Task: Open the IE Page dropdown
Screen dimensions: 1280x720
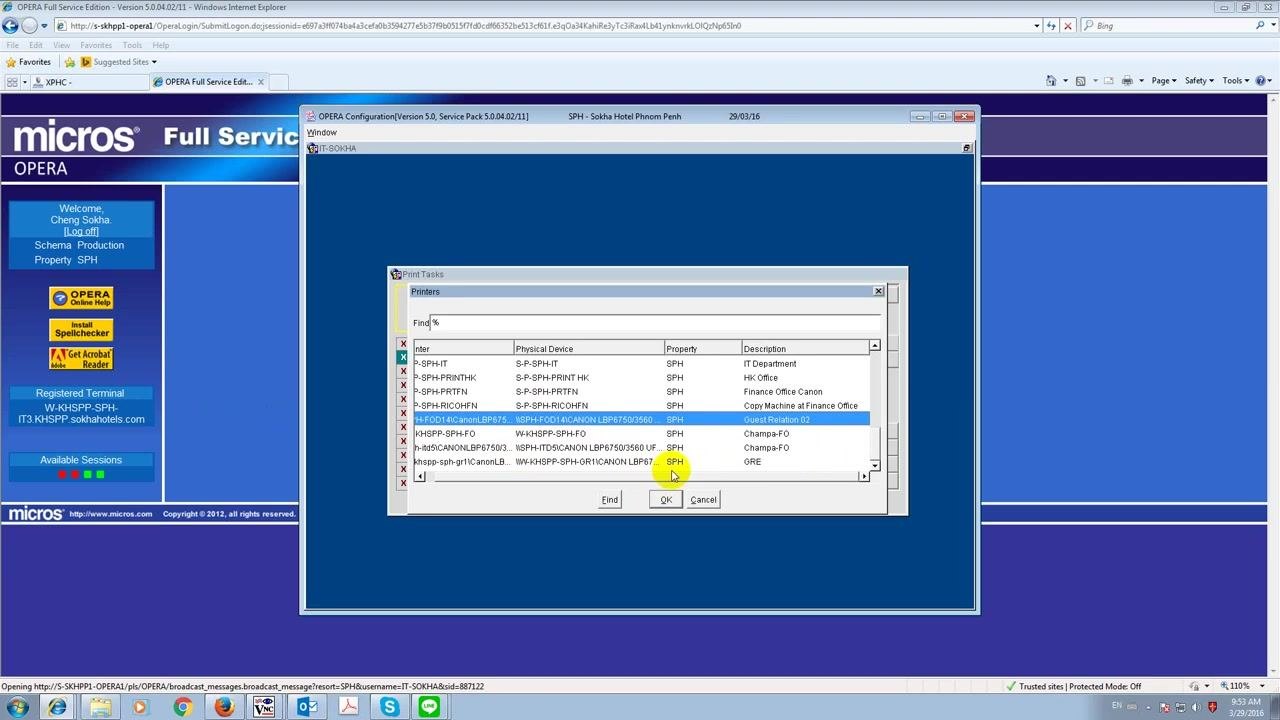Action: coord(1163,81)
